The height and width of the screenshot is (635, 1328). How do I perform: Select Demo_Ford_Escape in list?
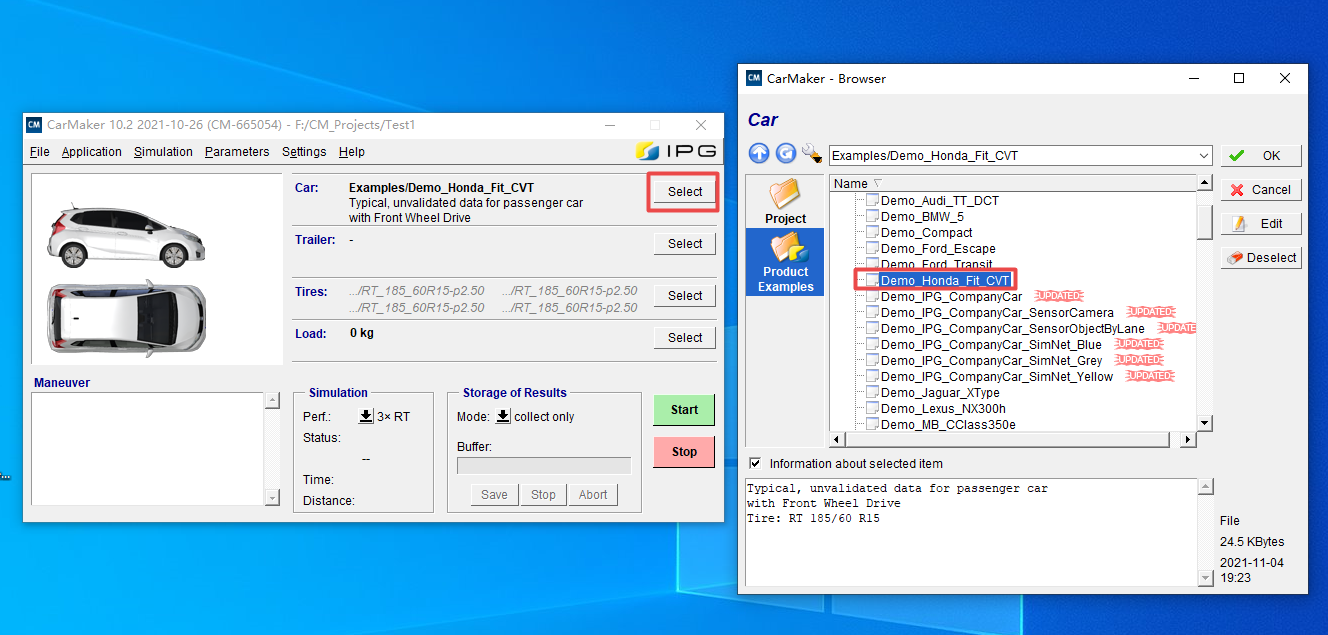click(938, 248)
